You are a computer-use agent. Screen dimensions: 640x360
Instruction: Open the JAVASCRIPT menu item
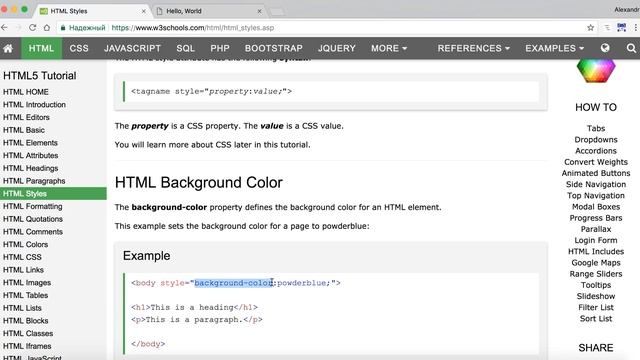pos(132,48)
